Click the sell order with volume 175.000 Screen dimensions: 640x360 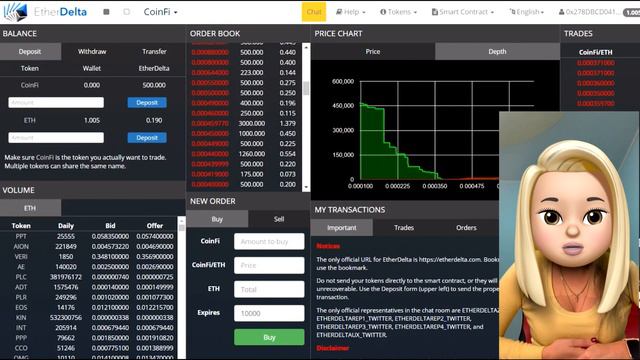[244, 174]
